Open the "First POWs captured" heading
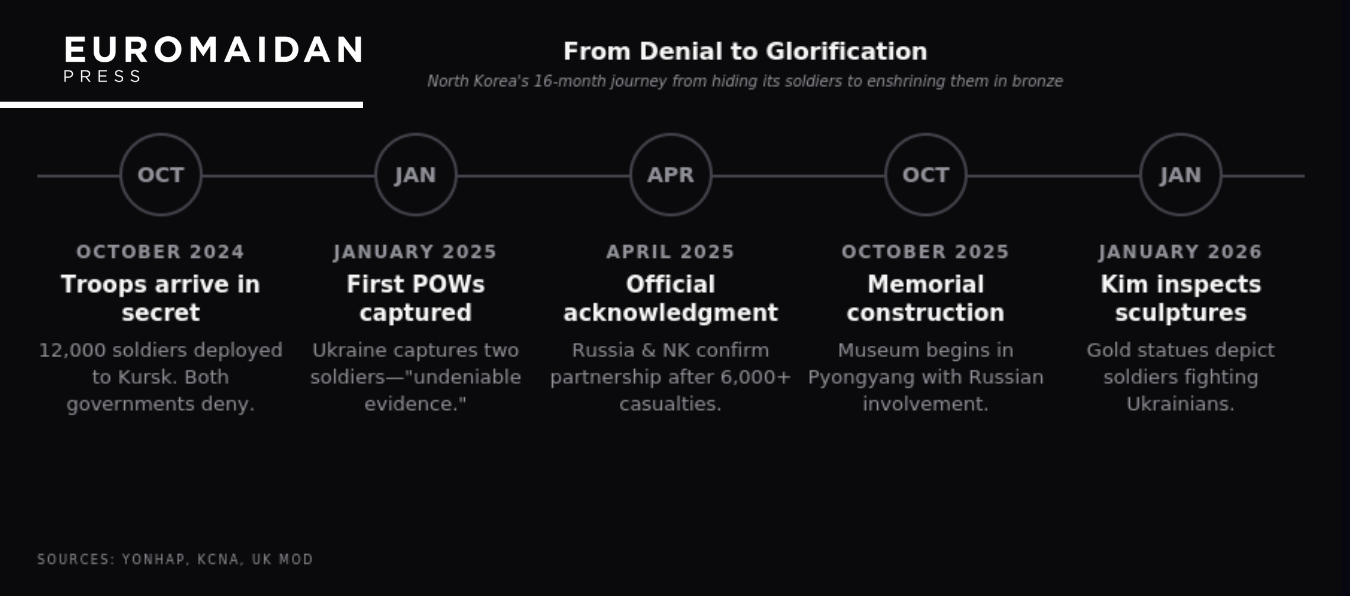 [415, 298]
